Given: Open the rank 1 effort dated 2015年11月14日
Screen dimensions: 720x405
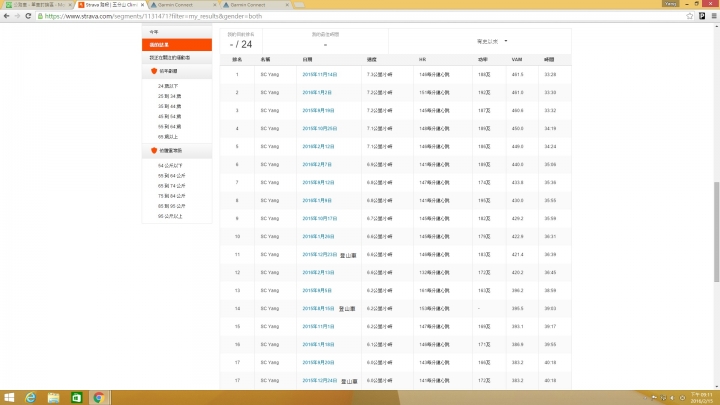Looking at the screenshot, I should (x=320, y=74).
